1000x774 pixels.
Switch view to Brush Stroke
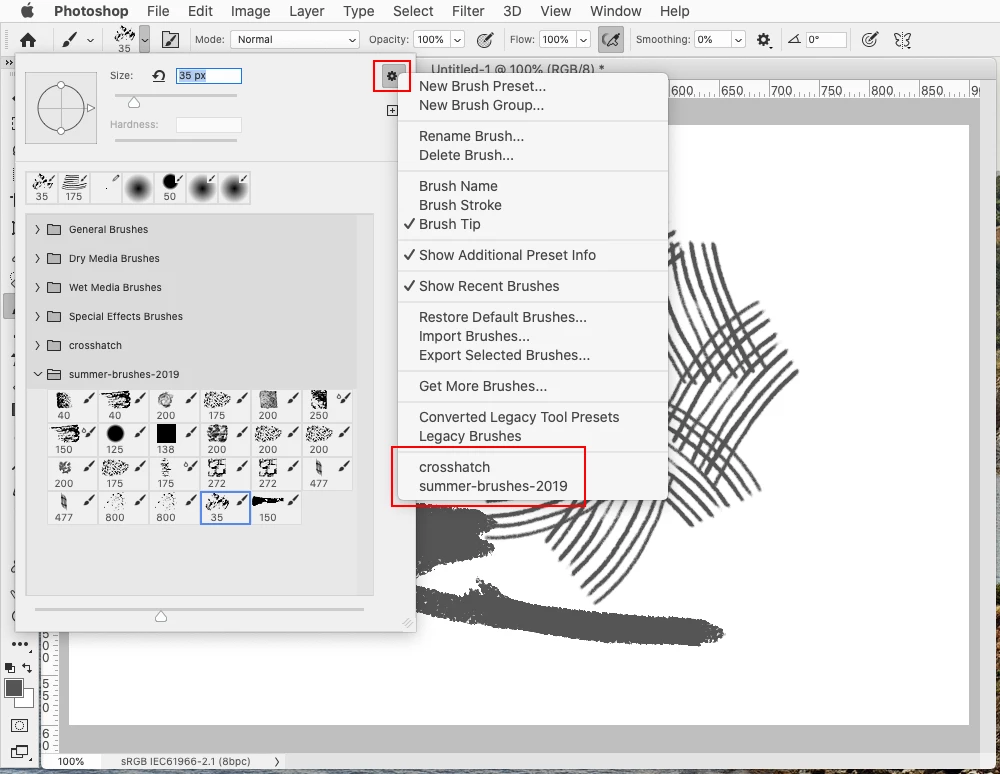[460, 205]
